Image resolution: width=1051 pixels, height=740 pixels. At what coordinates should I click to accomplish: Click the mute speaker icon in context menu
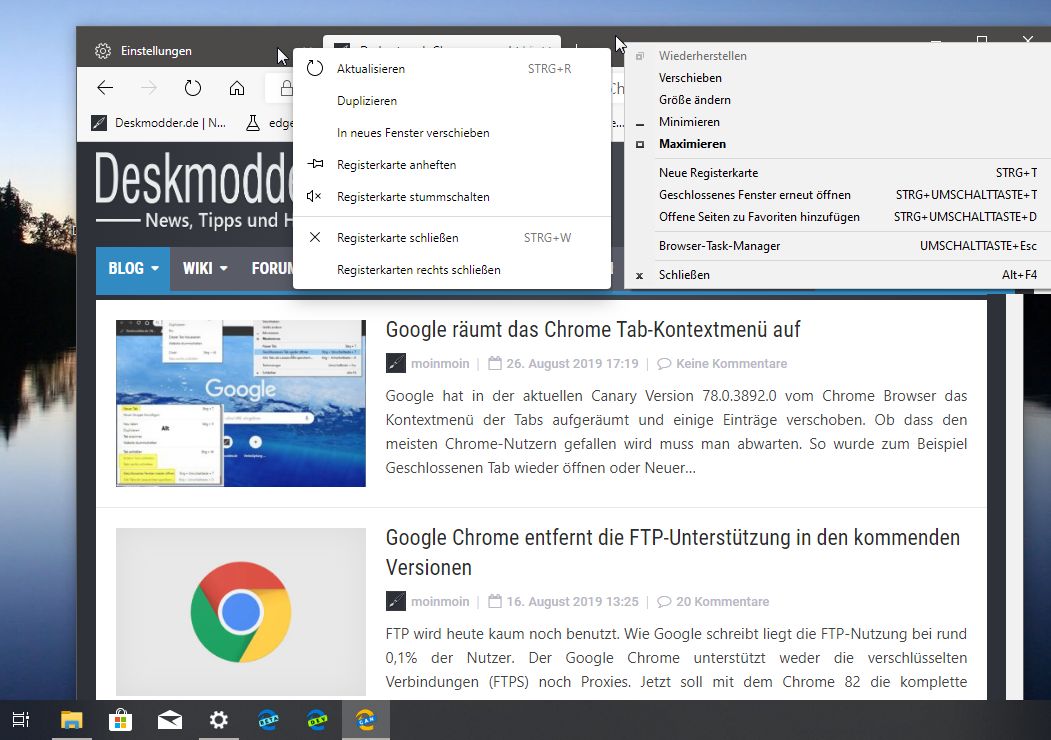tap(314, 196)
